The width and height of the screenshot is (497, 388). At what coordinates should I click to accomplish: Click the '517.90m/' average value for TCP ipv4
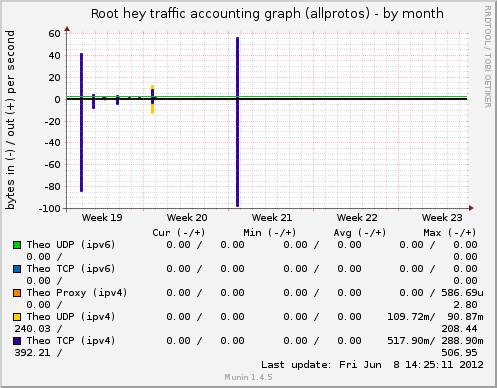(411, 341)
